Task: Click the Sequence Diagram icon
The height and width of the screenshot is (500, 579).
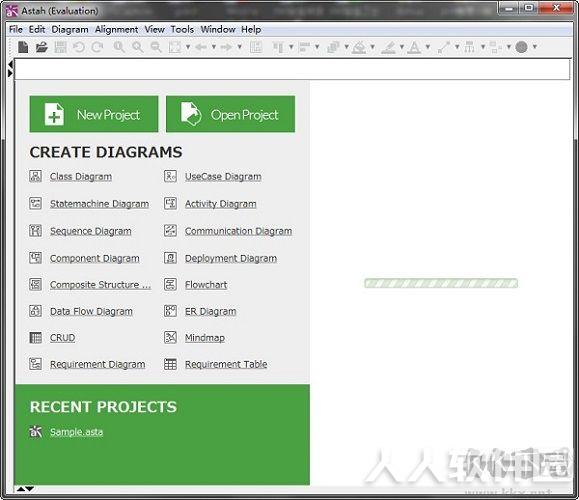Action: [x=35, y=230]
